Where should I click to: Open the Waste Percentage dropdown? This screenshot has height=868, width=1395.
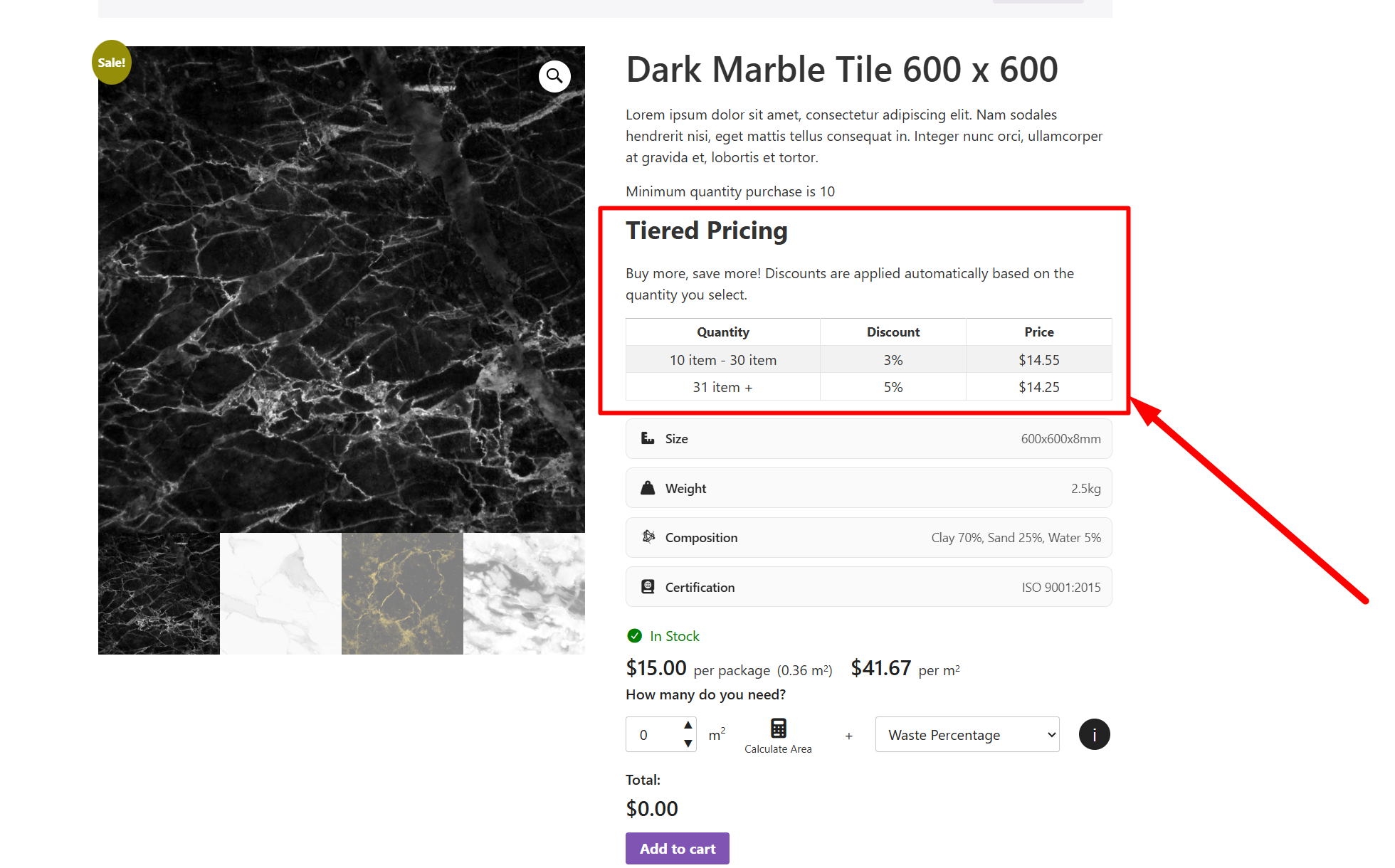[967, 735]
